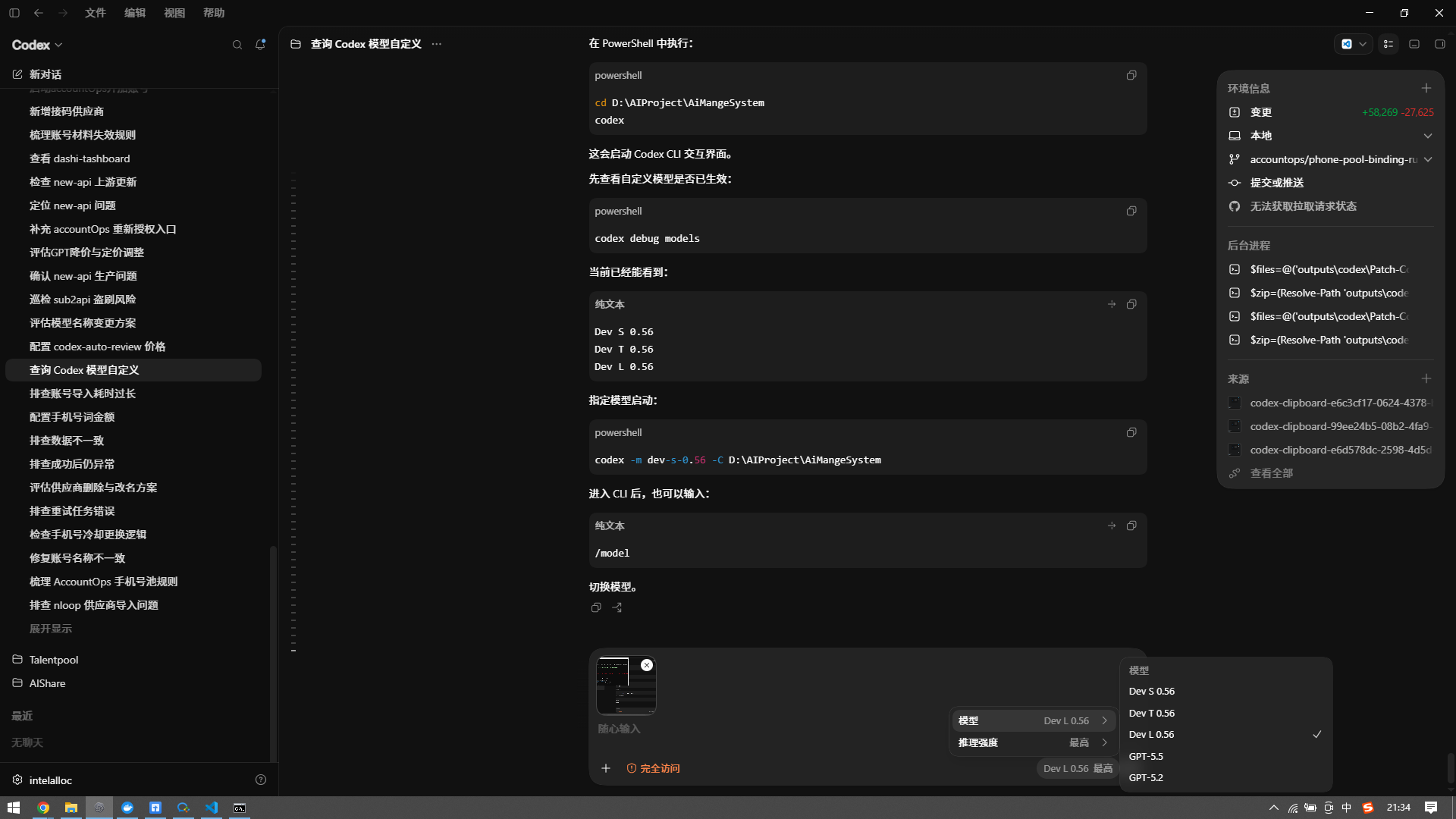Add an attachment with the plus icon
The height and width of the screenshot is (819, 1456).
pyautogui.click(x=606, y=768)
